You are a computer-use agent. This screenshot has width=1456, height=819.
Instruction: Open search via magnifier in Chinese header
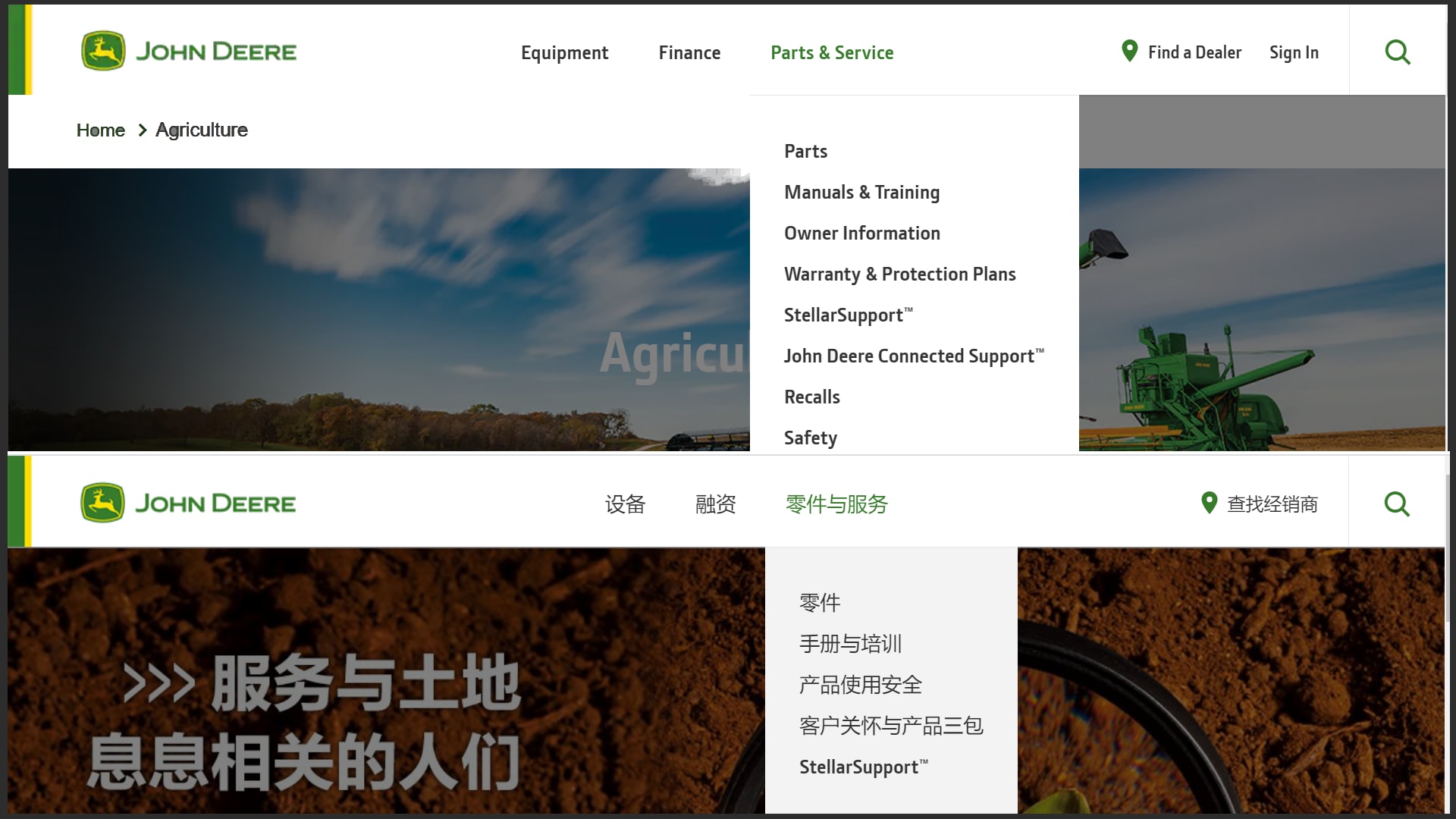coord(1397,504)
